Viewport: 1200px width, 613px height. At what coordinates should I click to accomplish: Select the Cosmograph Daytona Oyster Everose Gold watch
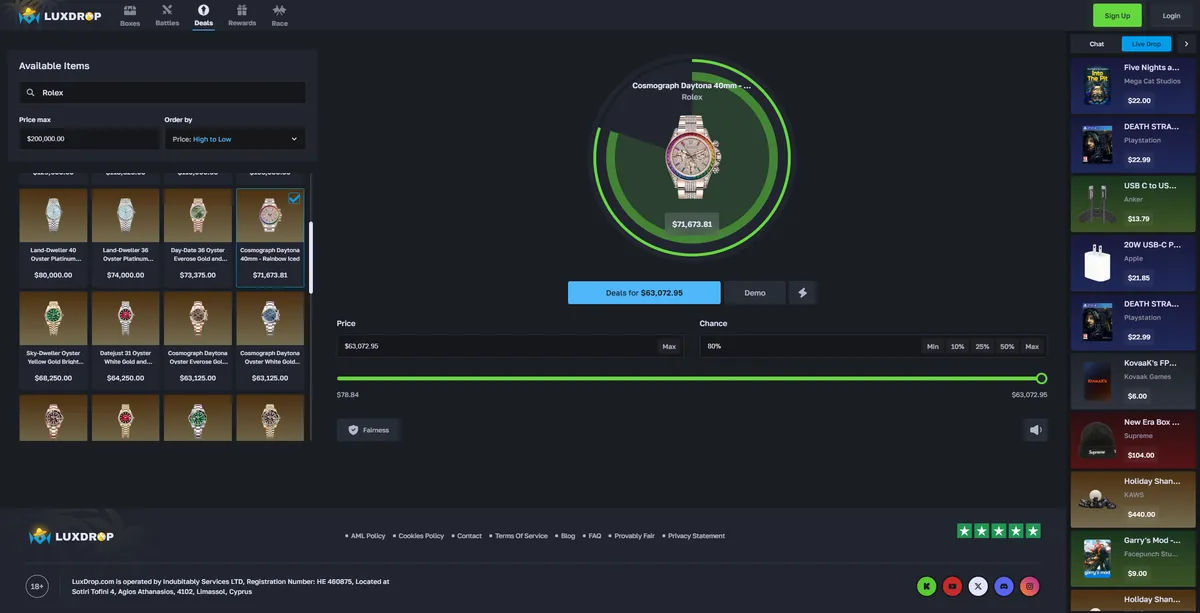click(198, 340)
